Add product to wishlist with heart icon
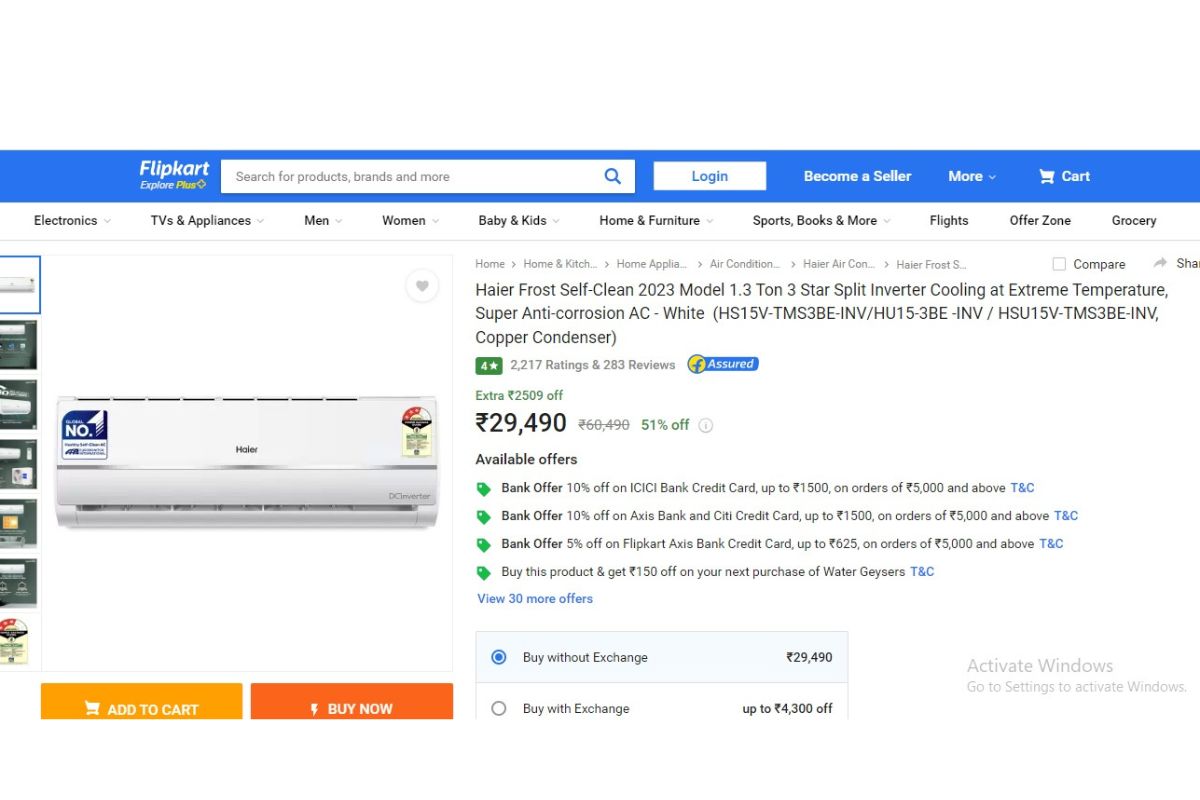1200x800 pixels. [x=422, y=286]
